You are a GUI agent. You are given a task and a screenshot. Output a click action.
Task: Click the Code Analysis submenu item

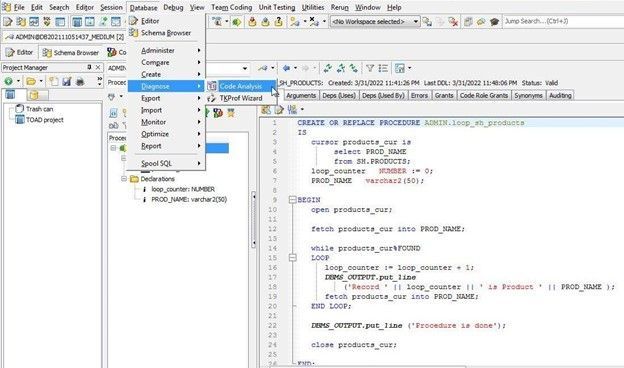pos(241,86)
